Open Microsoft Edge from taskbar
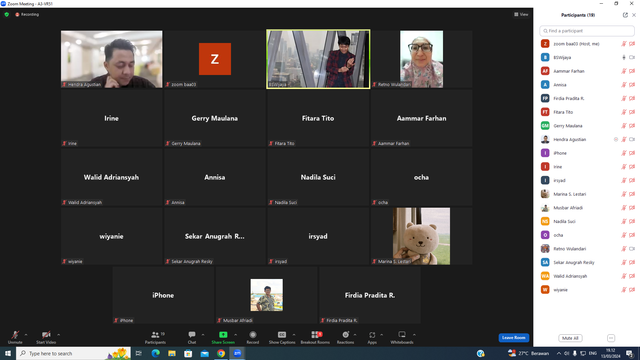The height and width of the screenshot is (360, 640). 156,353
